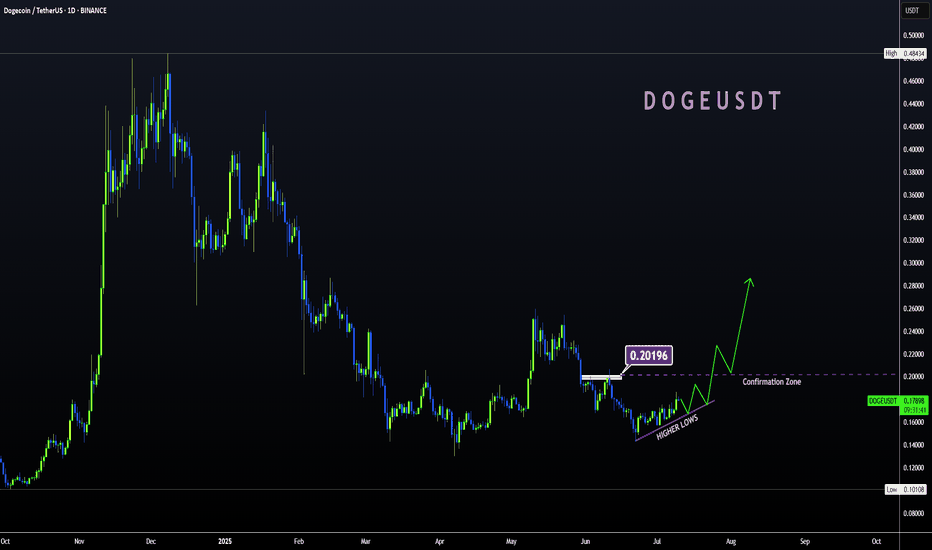Click the 0.14000 price axis tick
The height and width of the screenshot is (550, 932).
914,445
